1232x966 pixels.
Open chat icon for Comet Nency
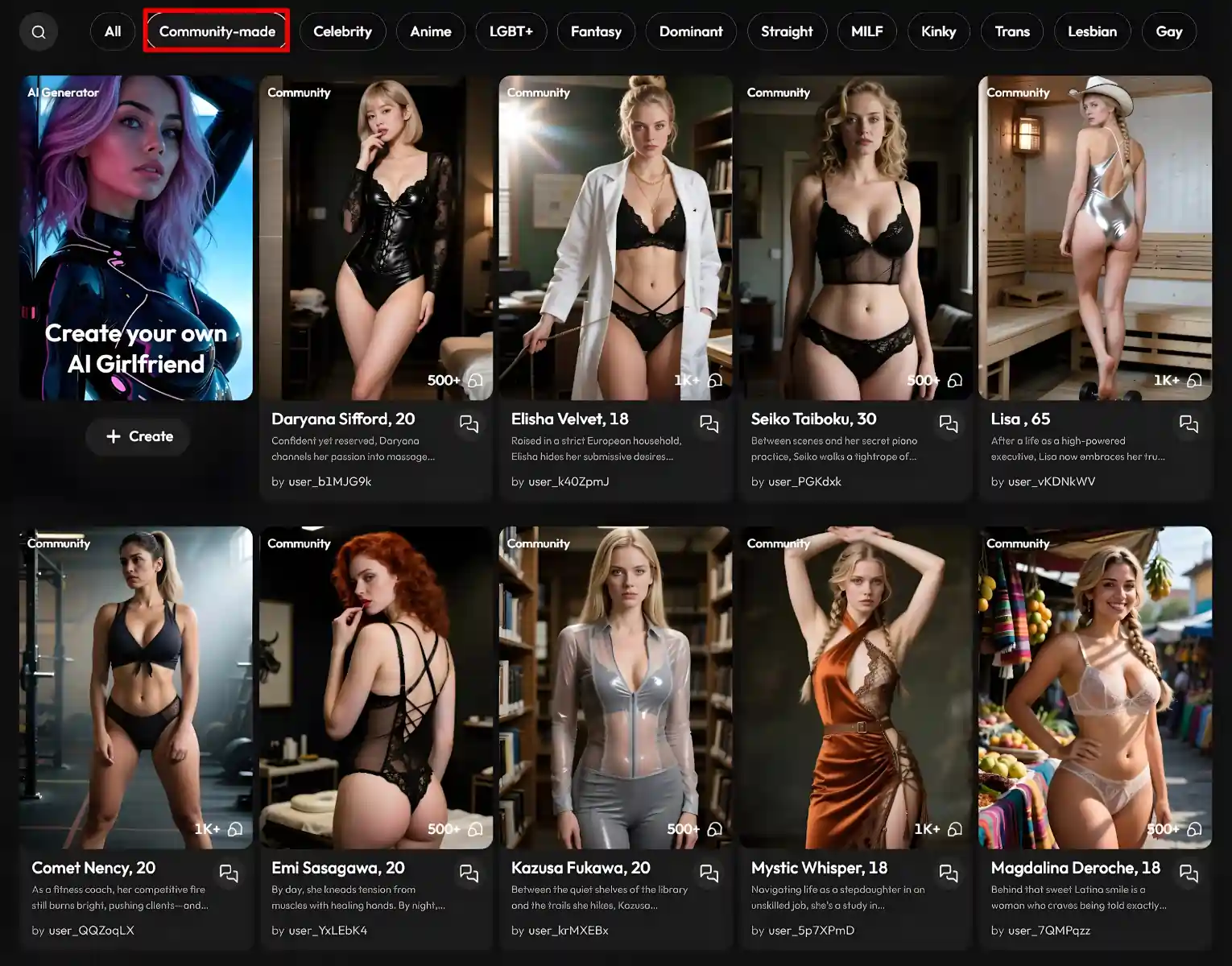click(x=229, y=873)
